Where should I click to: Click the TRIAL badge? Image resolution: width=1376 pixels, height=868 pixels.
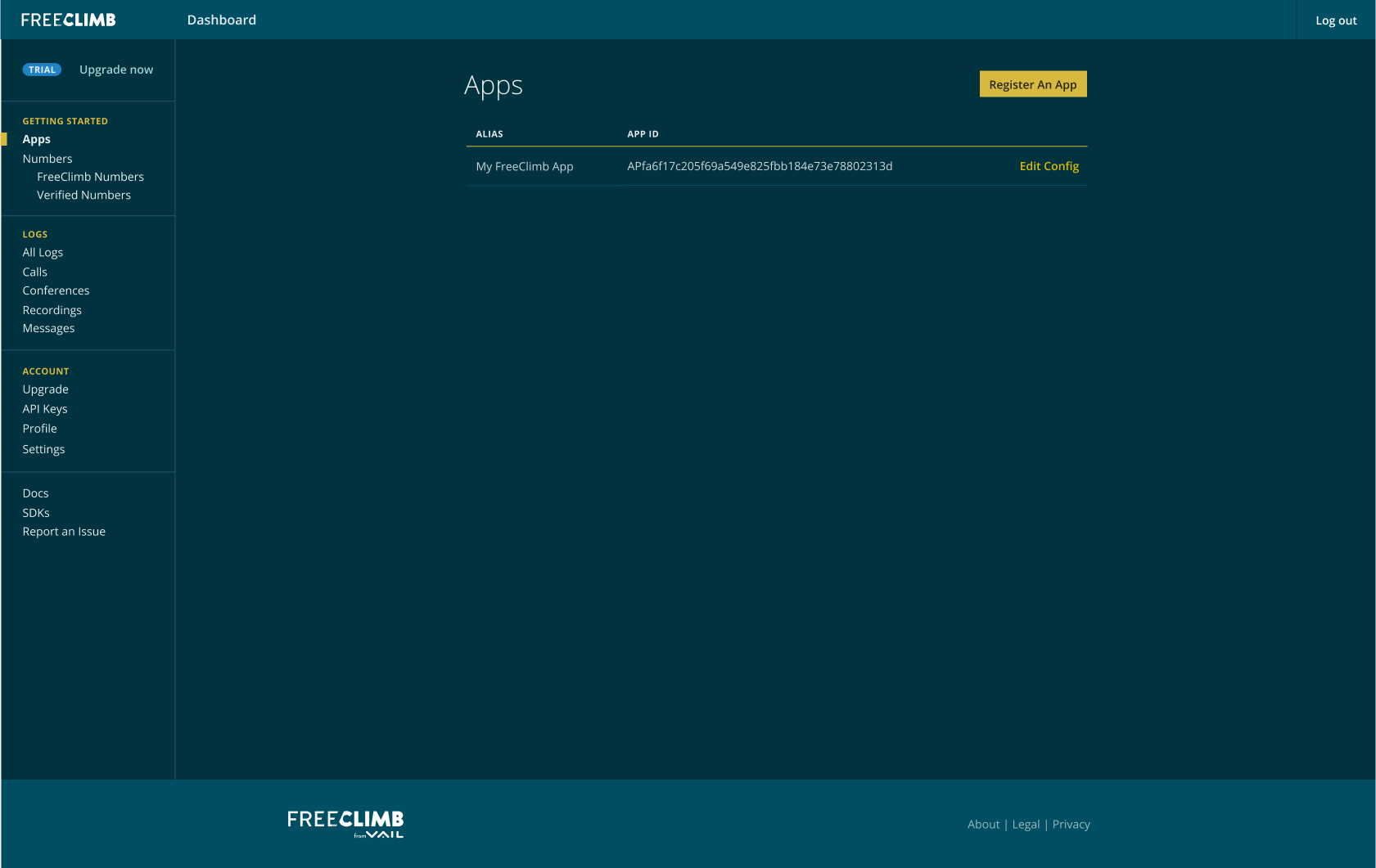pos(42,70)
